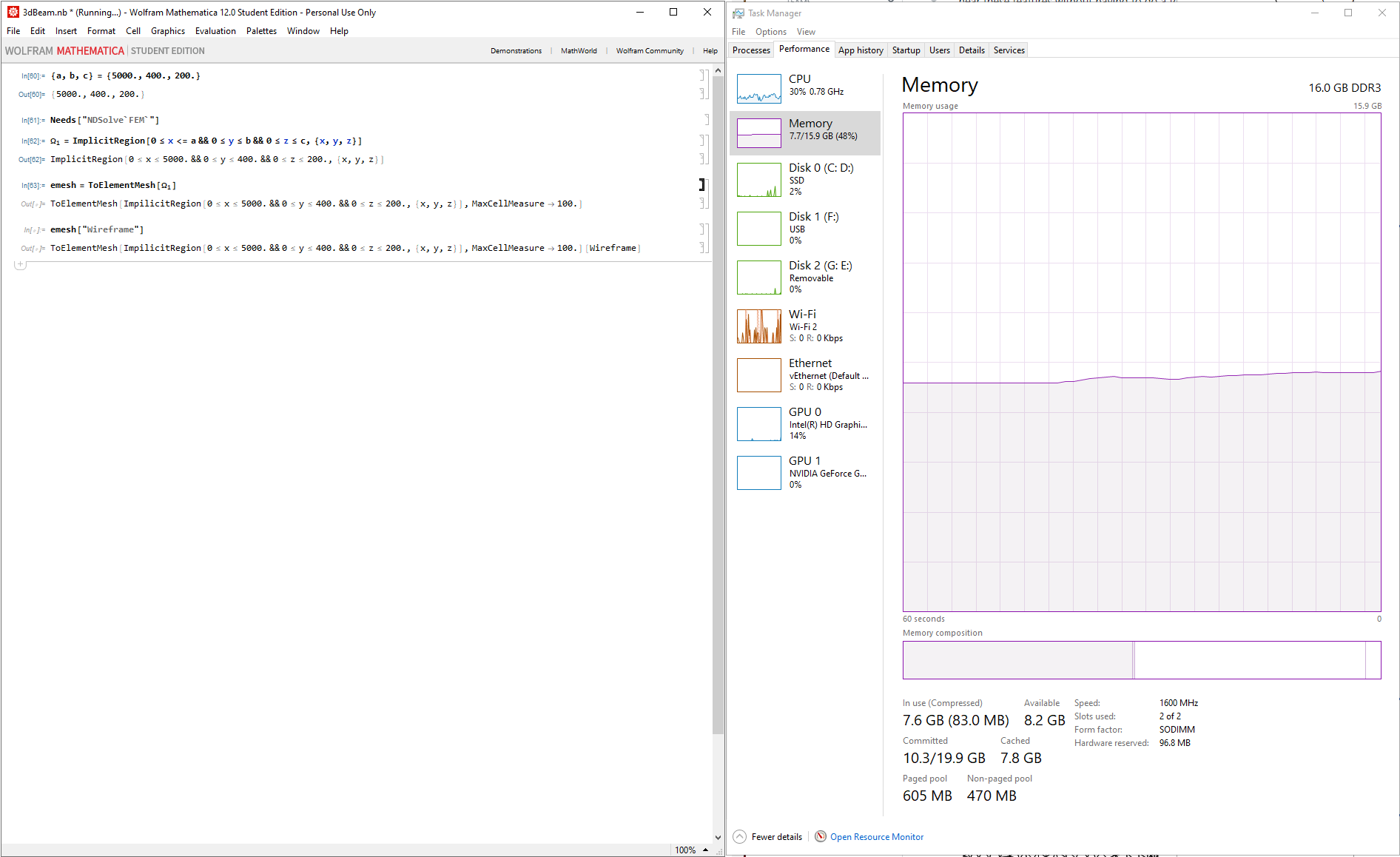Click the scroll-down arrow of notebook scrollbar
This screenshot has height=857, width=1400.
718,837
